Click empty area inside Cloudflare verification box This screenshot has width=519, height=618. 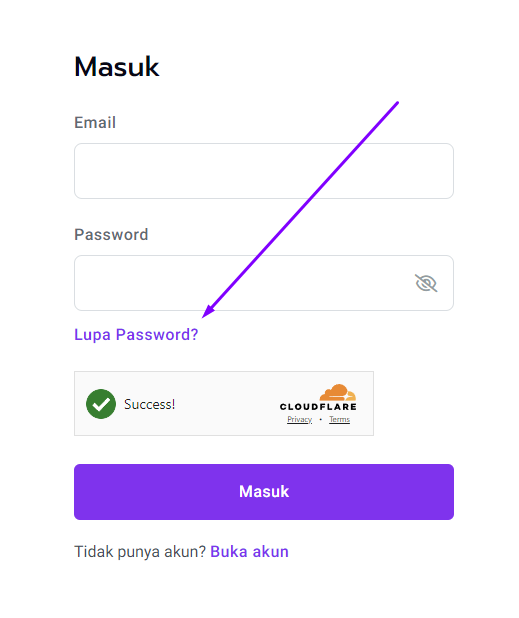pyautogui.click(x=227, y=404)
